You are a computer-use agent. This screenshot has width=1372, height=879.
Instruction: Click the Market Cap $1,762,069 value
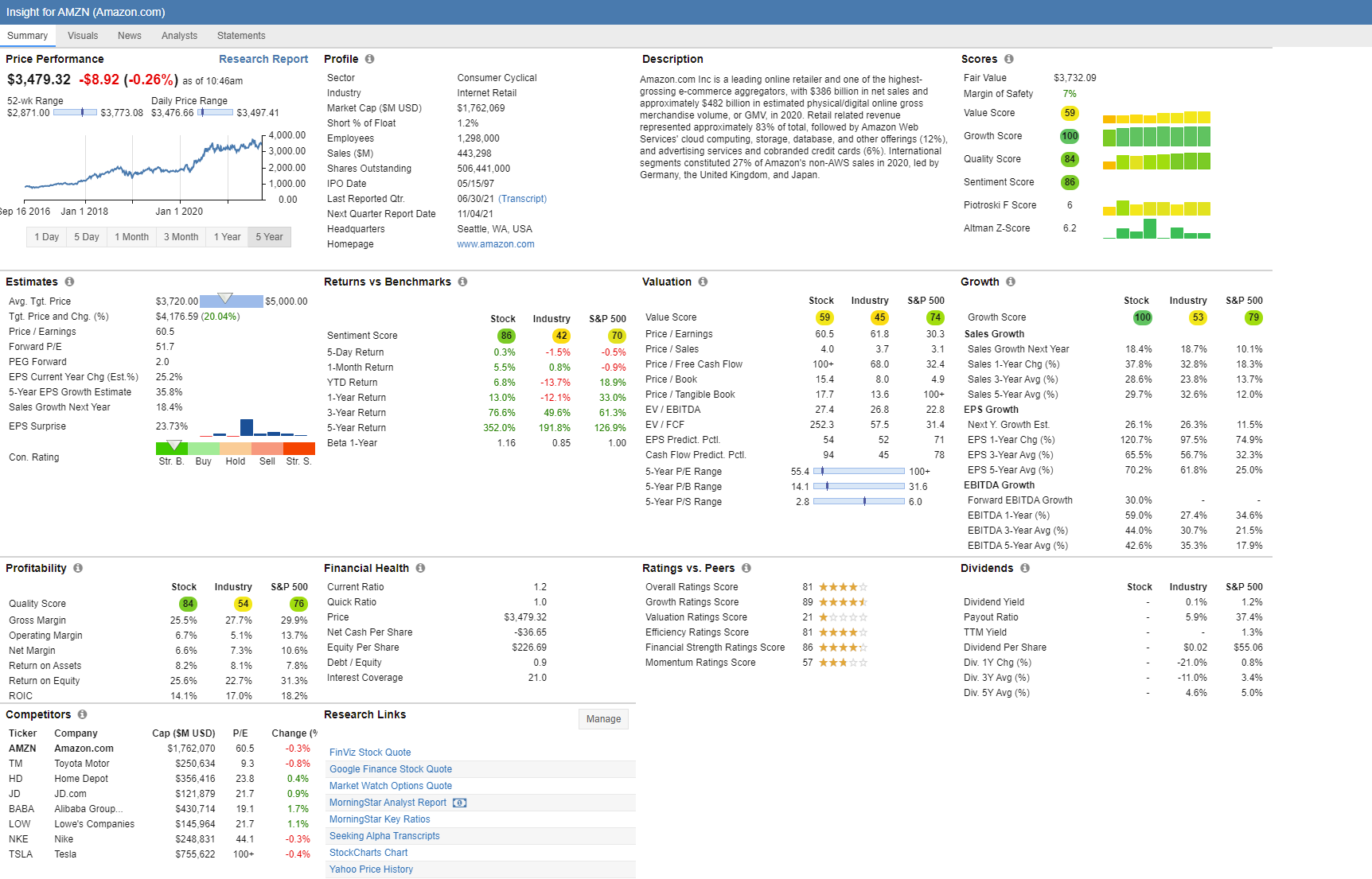pos(481,108)
